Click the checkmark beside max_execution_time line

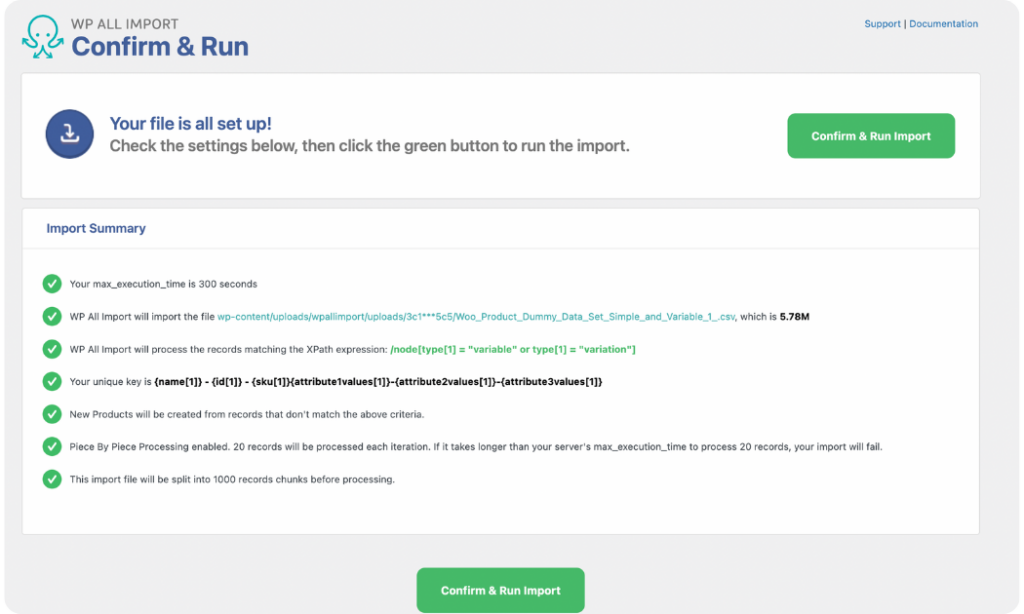(x=52, y=283)
